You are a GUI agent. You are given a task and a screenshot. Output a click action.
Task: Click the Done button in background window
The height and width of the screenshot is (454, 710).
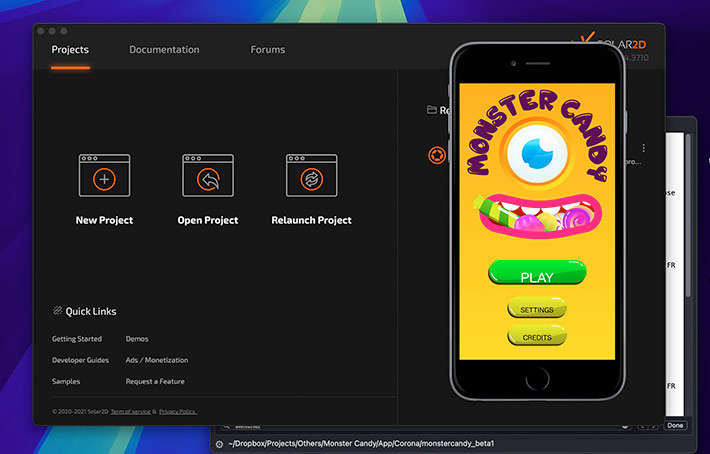pos(675,425)
